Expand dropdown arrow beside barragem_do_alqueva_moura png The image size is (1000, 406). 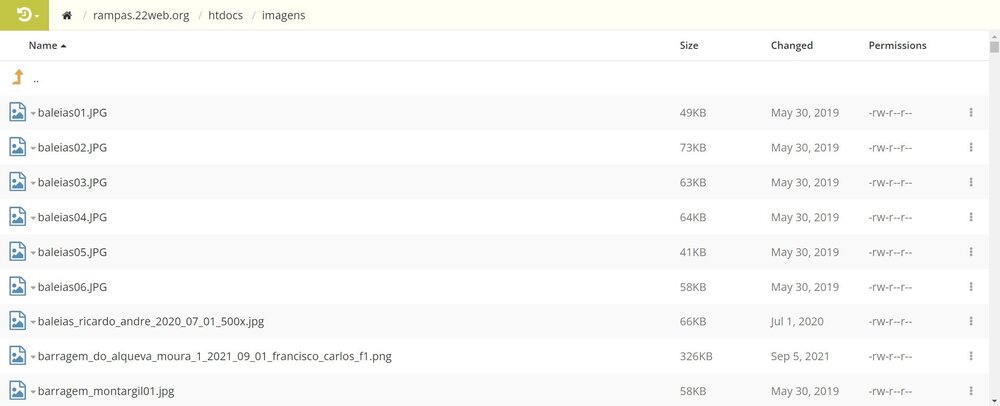pos(33,357)
